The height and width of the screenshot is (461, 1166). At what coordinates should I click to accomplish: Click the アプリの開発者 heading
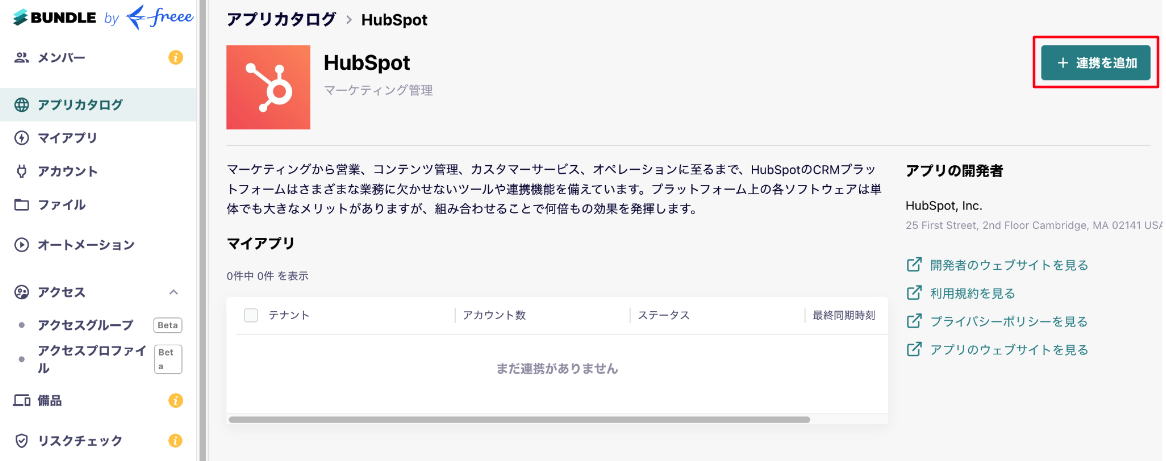[954, 171]
